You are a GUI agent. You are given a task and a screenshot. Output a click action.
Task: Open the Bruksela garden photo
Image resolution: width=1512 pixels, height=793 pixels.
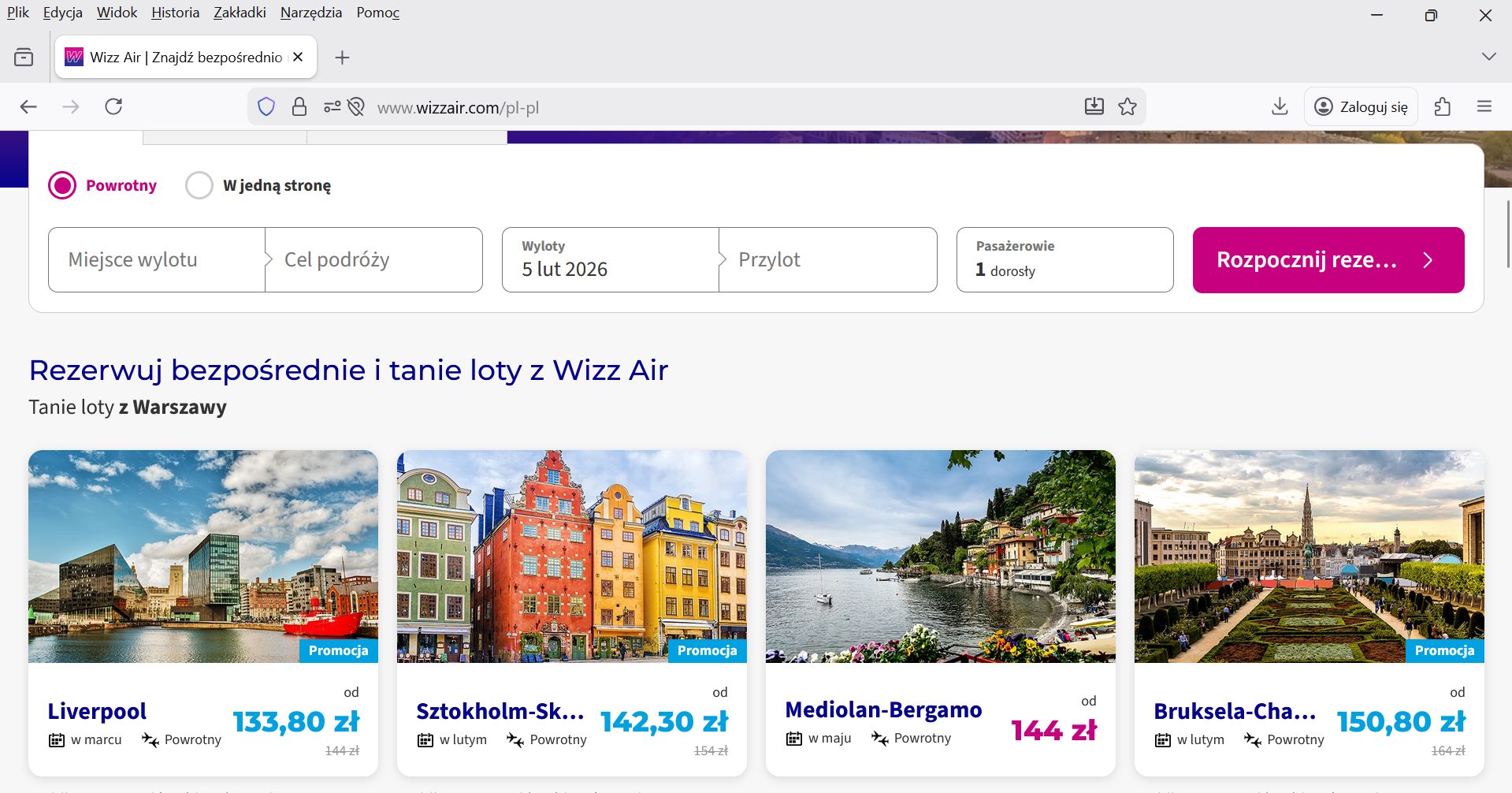[x=1310, y=557]
